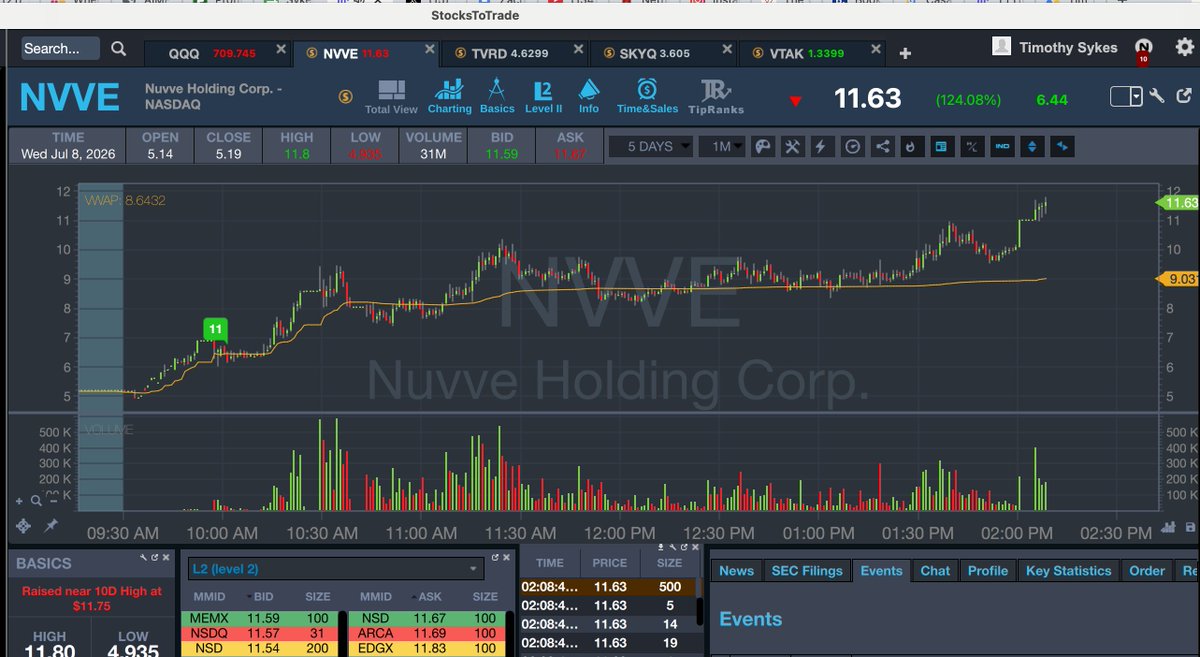The image size is (1200, 657).
Task: Click the flame icon in chart toolbar
Action: pyautogui.click(x=911, y=146)
